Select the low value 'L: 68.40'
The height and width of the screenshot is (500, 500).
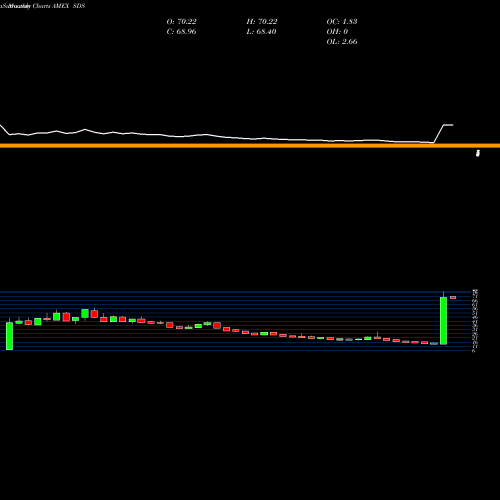(261, 32)
